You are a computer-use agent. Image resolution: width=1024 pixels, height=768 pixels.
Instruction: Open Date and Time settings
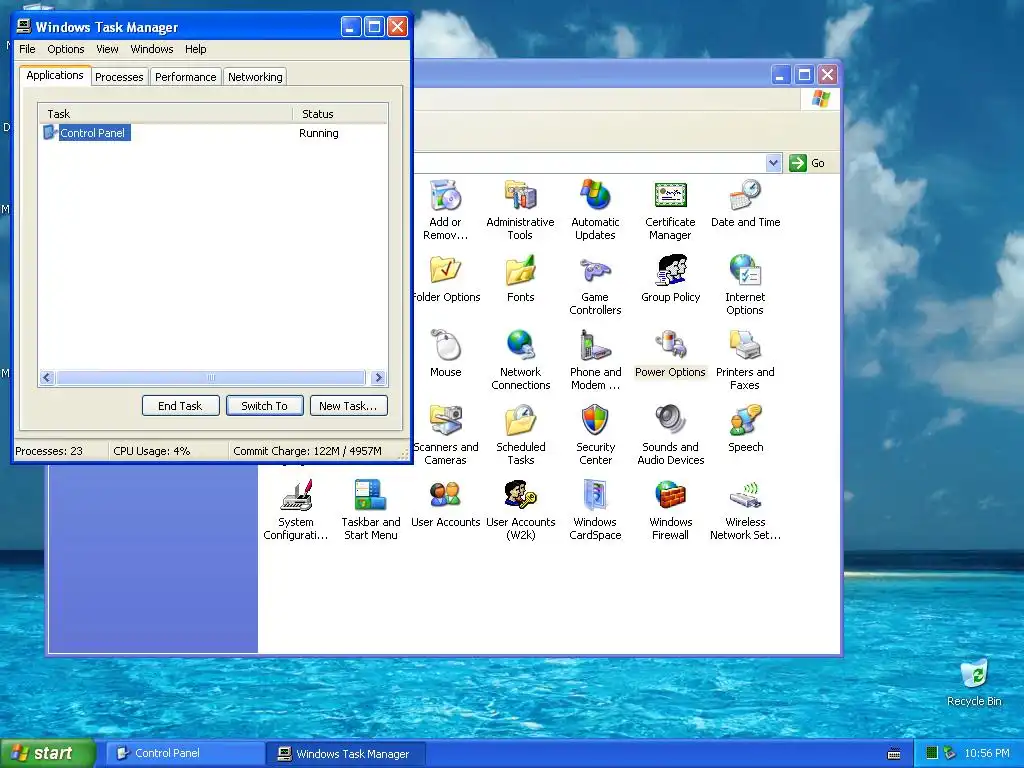pos(745,204)
